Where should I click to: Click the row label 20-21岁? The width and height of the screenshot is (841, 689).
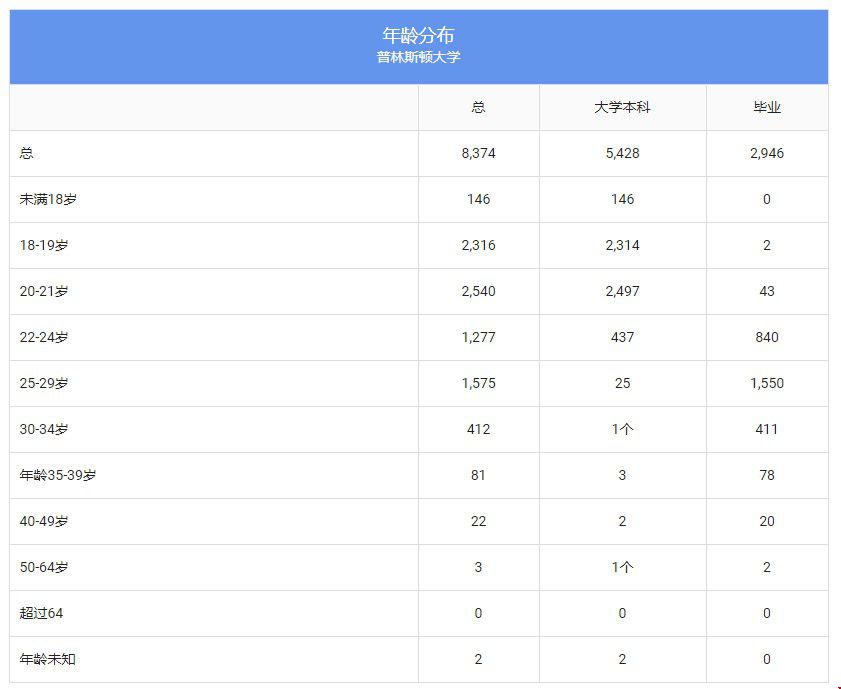click(x=44, y=291)
